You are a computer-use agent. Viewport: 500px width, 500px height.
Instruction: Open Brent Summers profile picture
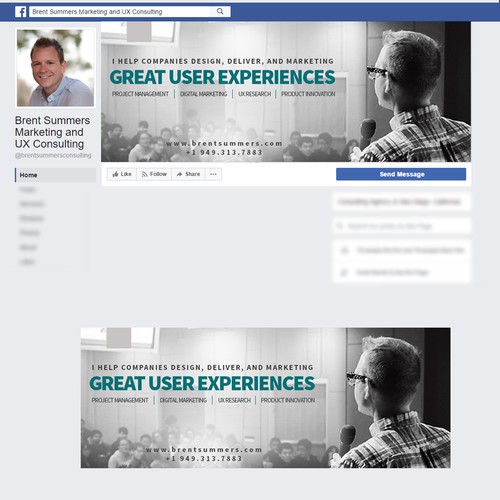click(55, 68)
